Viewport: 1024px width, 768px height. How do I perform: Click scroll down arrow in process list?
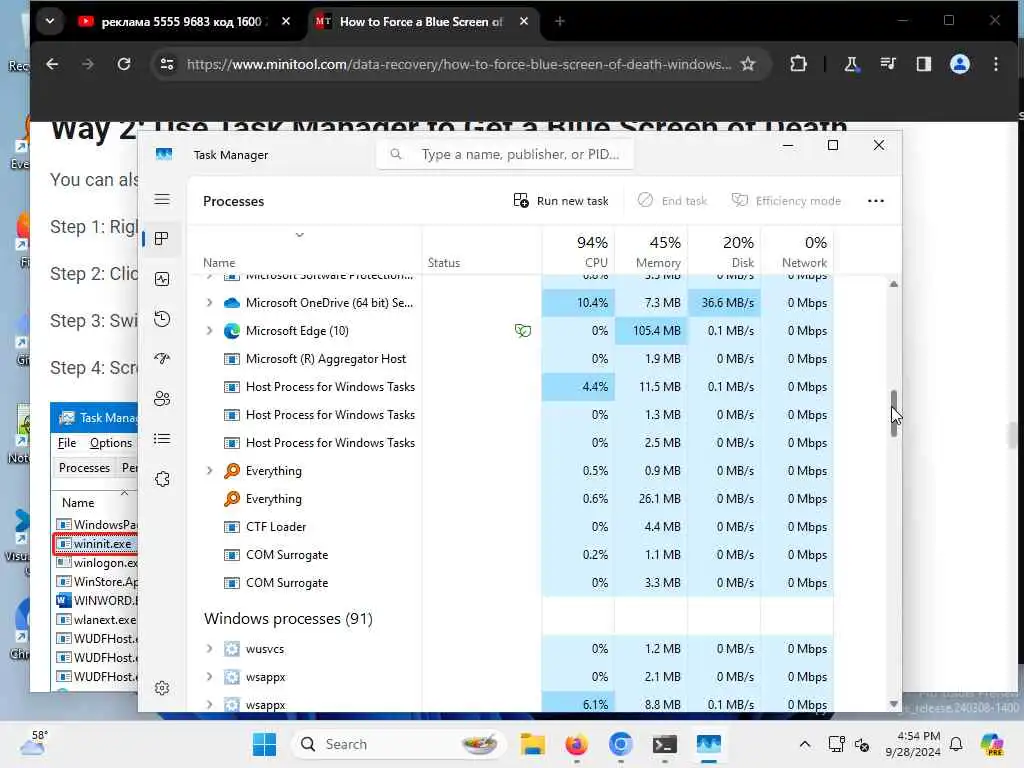coord(893,704)
